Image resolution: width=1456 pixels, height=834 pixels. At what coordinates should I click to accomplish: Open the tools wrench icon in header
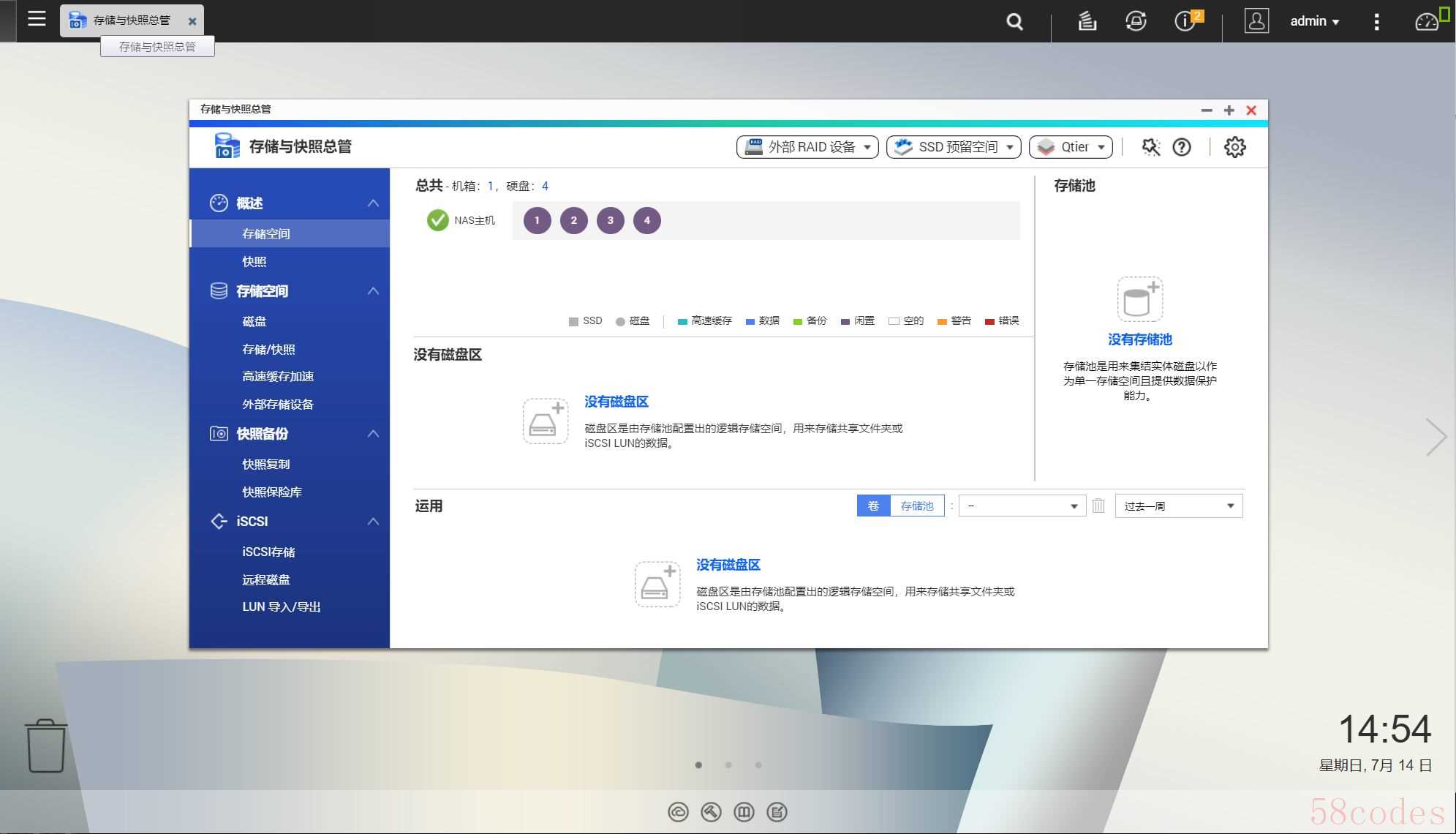1150,147
